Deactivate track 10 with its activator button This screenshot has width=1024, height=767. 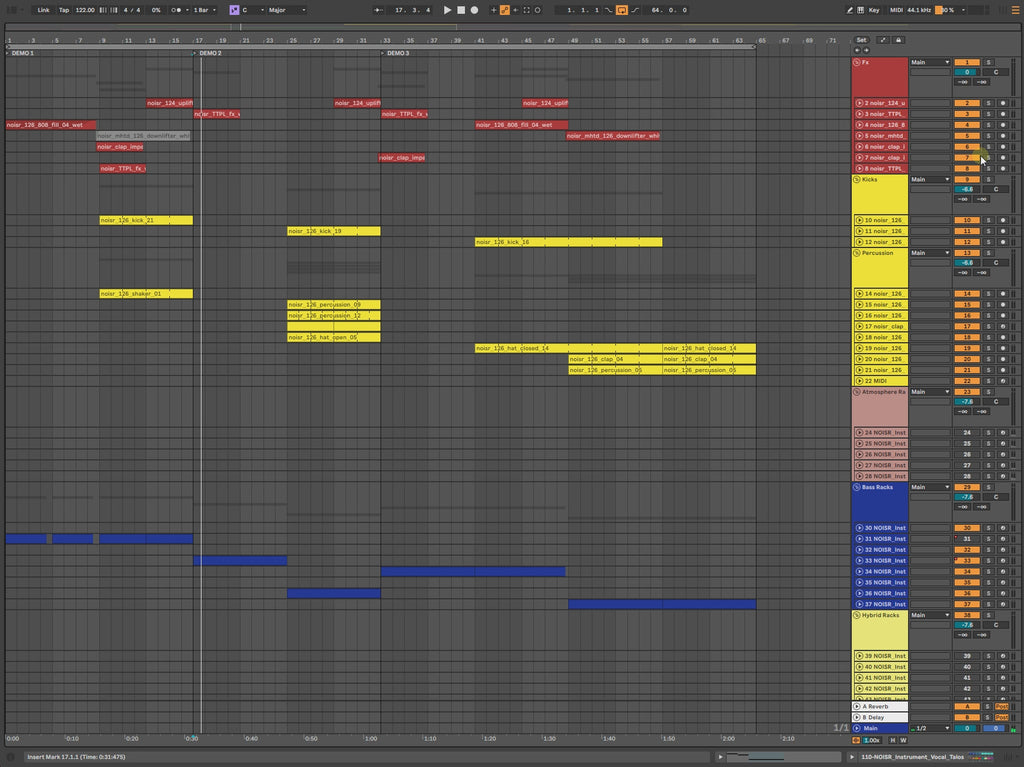967,220
